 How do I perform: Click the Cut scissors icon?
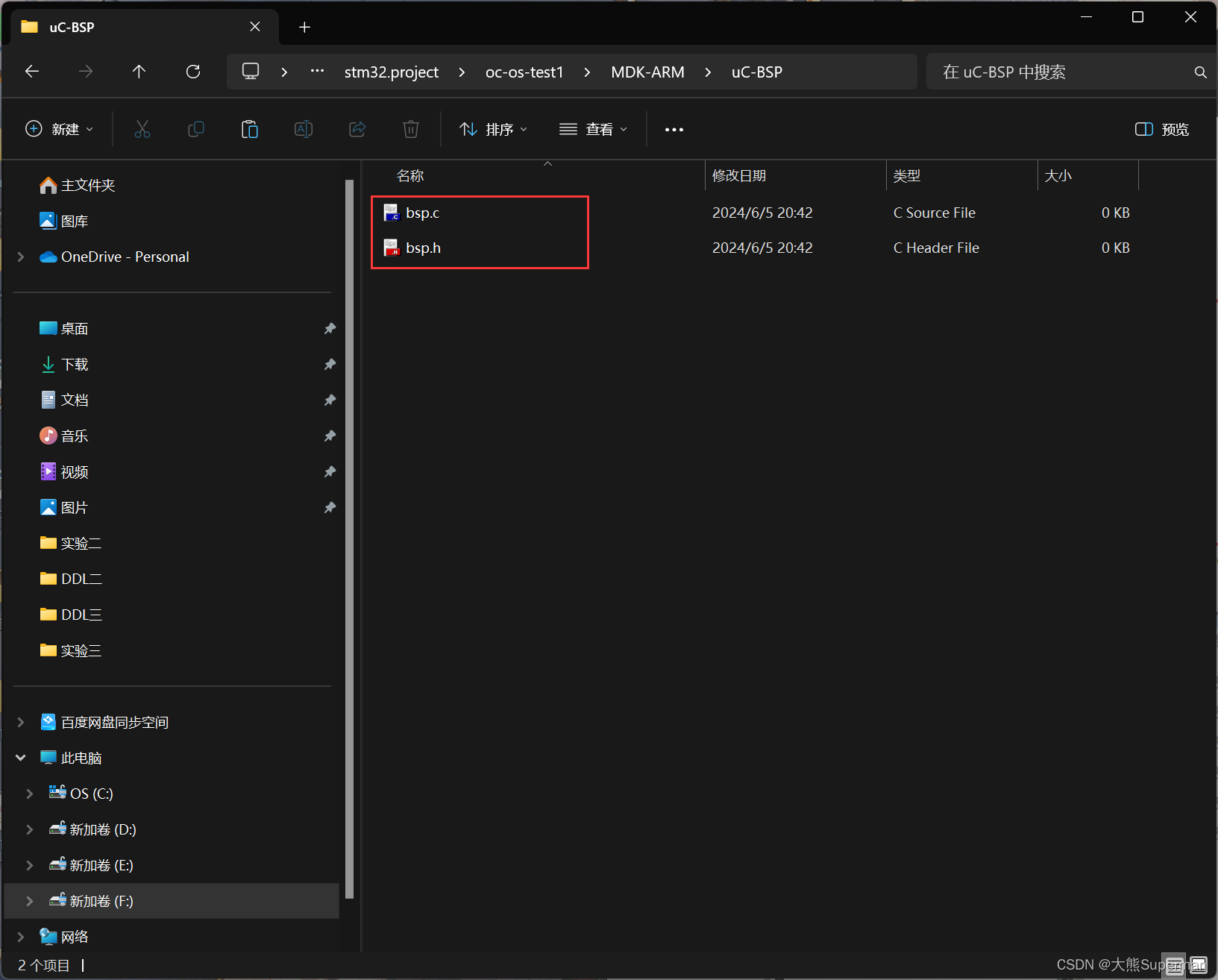pos(142,129)
